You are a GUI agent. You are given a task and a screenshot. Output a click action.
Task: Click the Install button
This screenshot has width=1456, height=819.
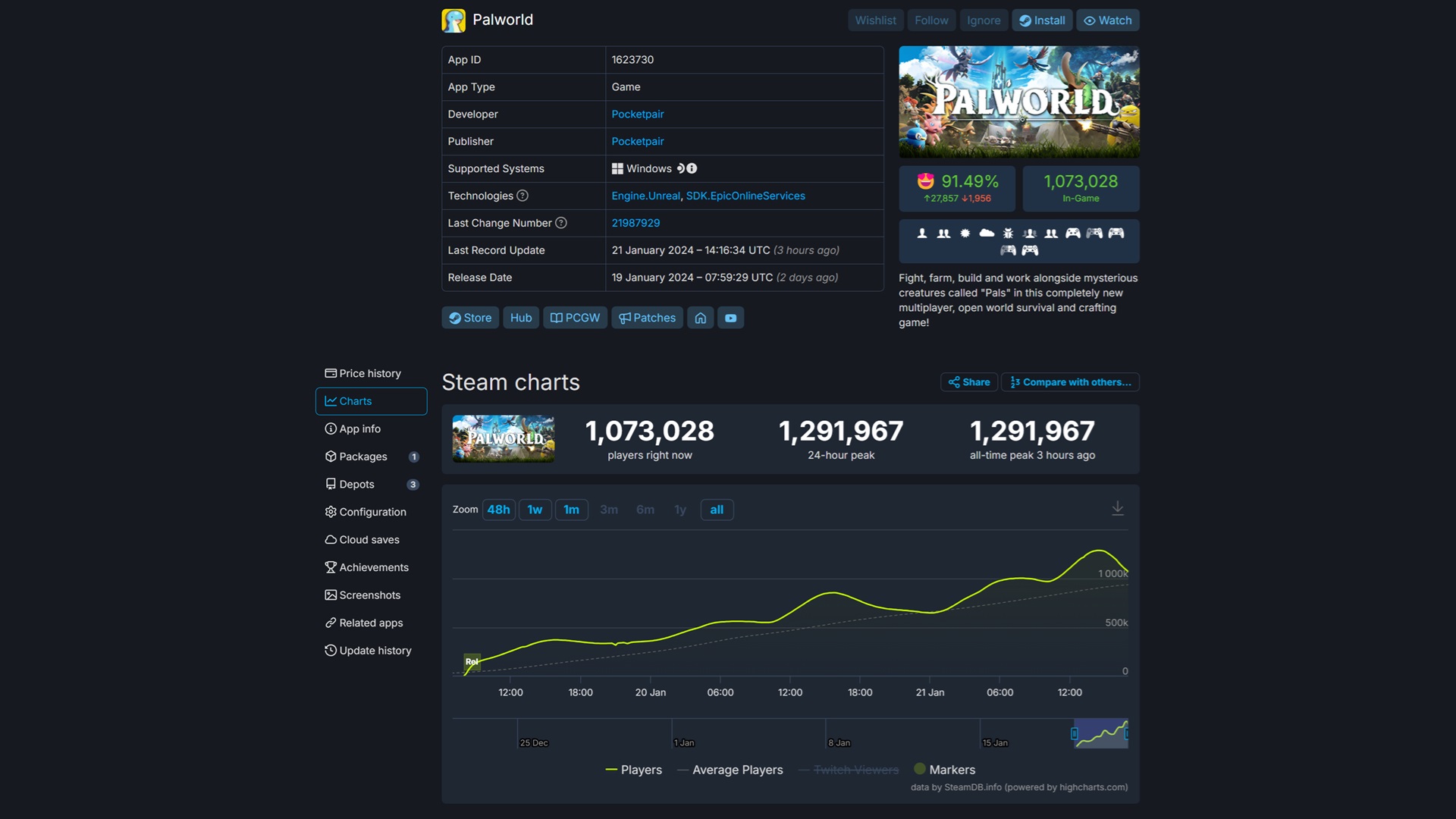click(x=1041, y=20)
